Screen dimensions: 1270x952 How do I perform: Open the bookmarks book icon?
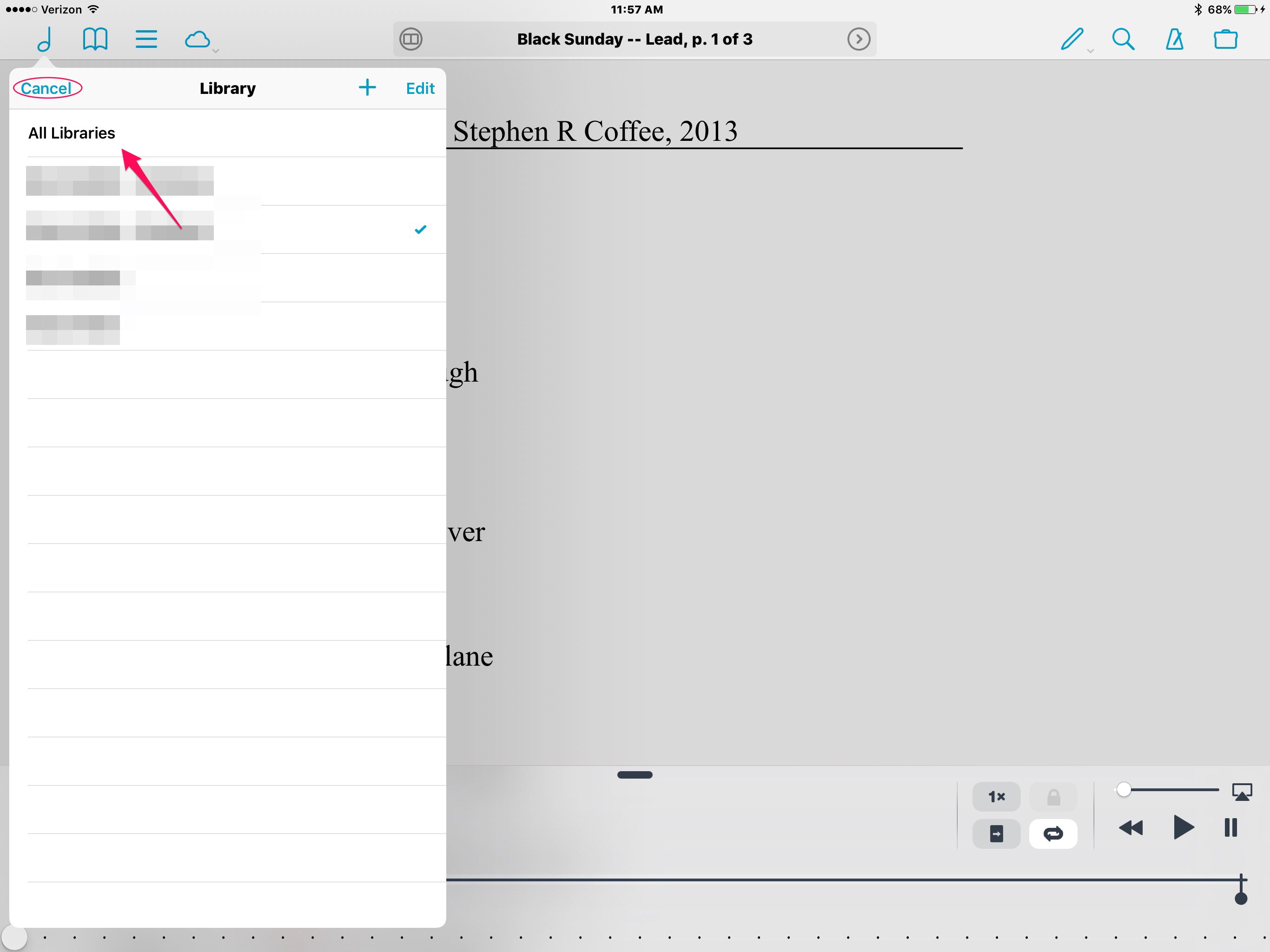(95, 39)
